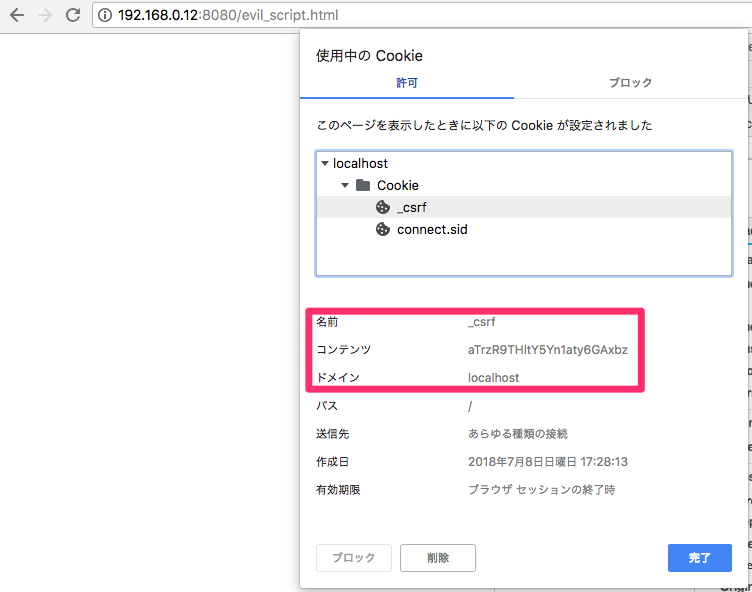This screenshot has width=752, height=592.
Task: Select the Cookie folder icon
Action: [x=363, y=185]
